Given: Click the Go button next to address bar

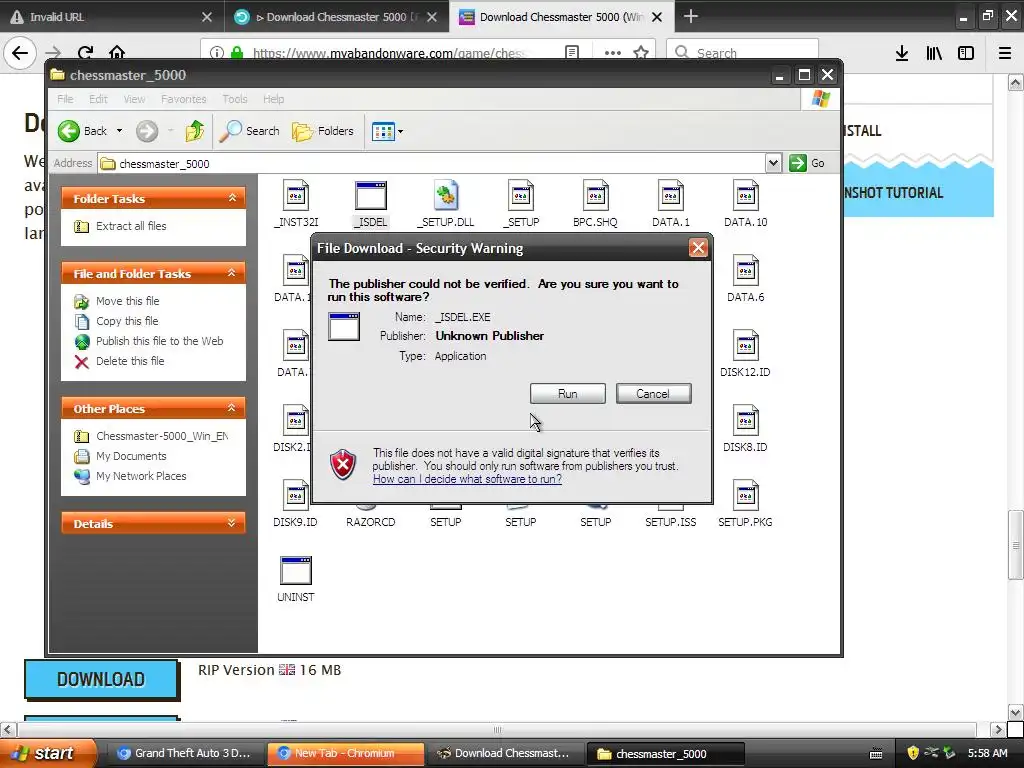Looking at the screenshot, I should point(807,163).
